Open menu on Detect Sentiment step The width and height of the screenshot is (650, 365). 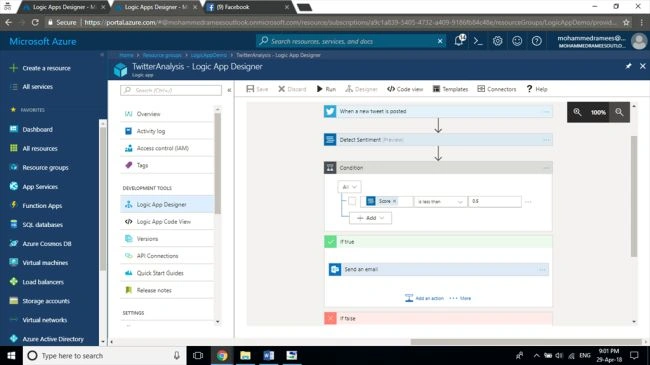point(546,140)
